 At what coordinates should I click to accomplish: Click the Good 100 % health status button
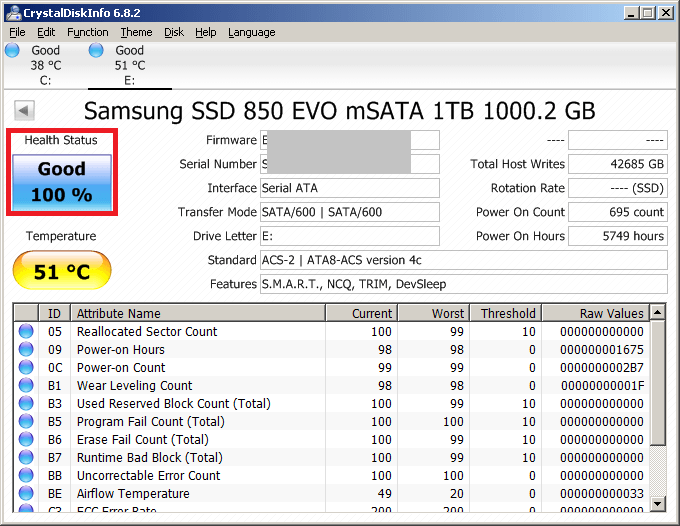pos(62,182)
